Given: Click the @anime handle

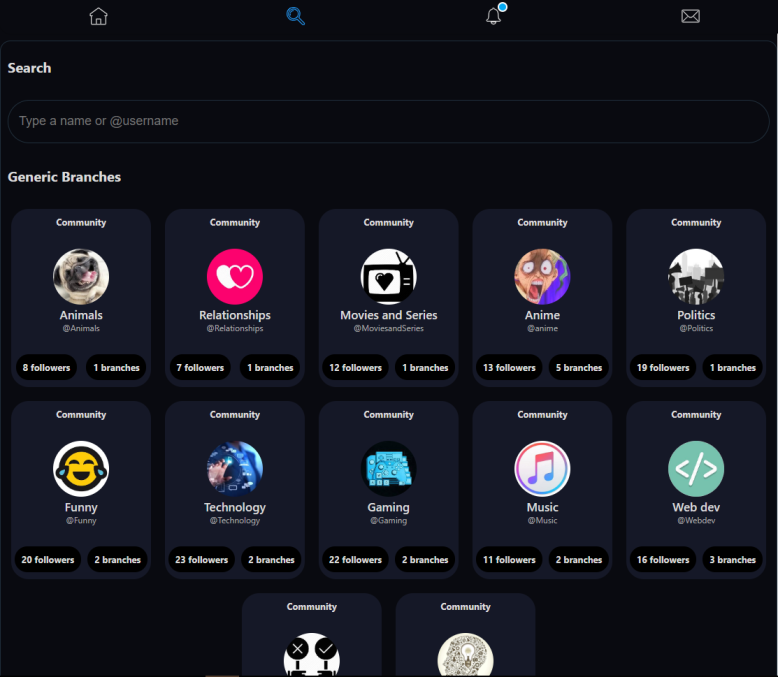Looking at the screenshot, I should [x=542, y=329].
